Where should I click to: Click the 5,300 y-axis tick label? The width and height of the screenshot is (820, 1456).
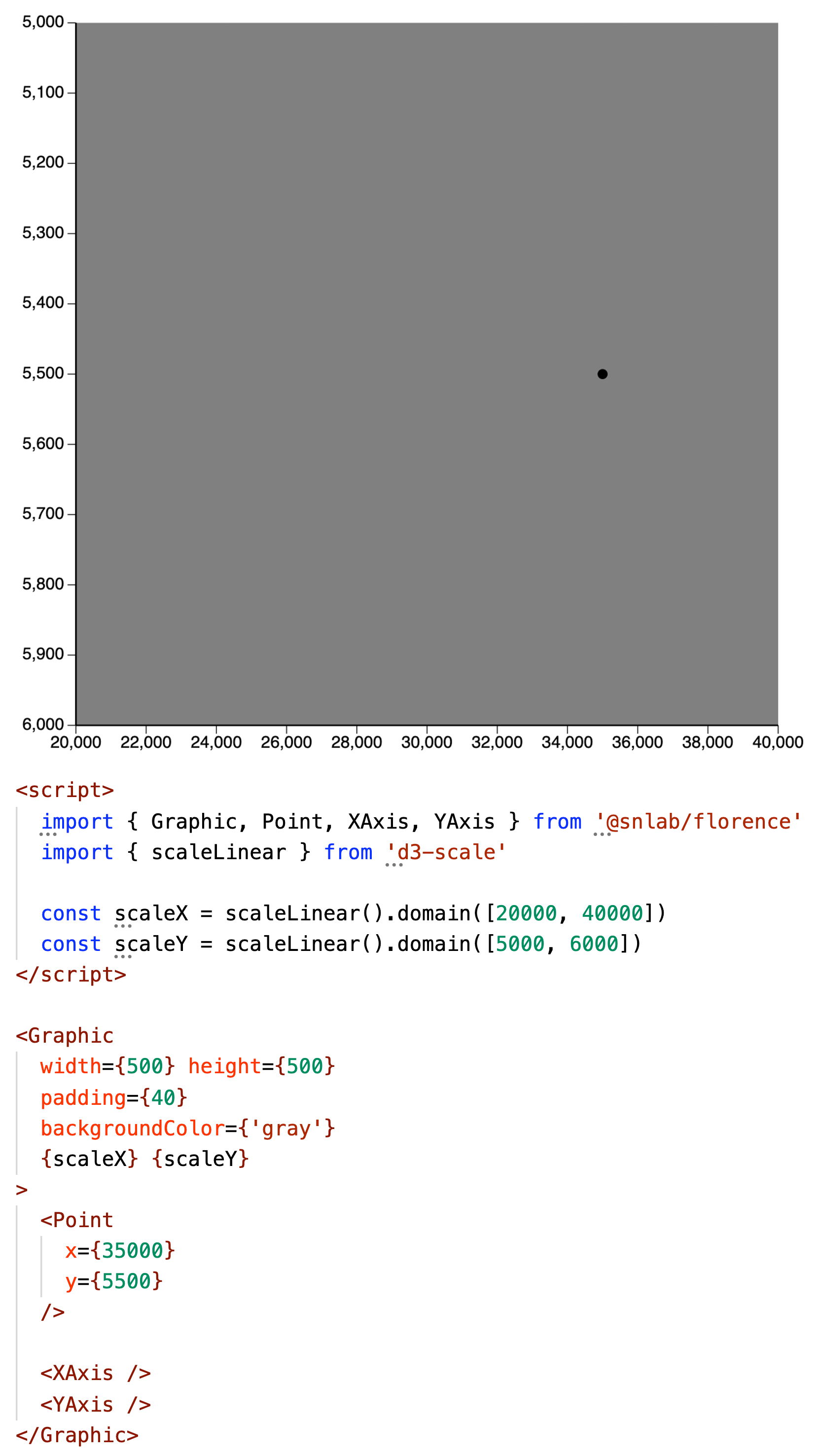pos(43,233)
